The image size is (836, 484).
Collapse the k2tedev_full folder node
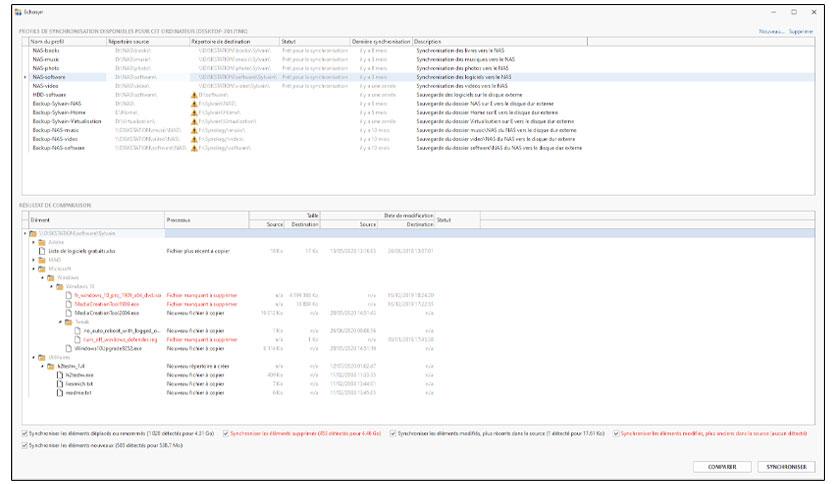(43, 366)
